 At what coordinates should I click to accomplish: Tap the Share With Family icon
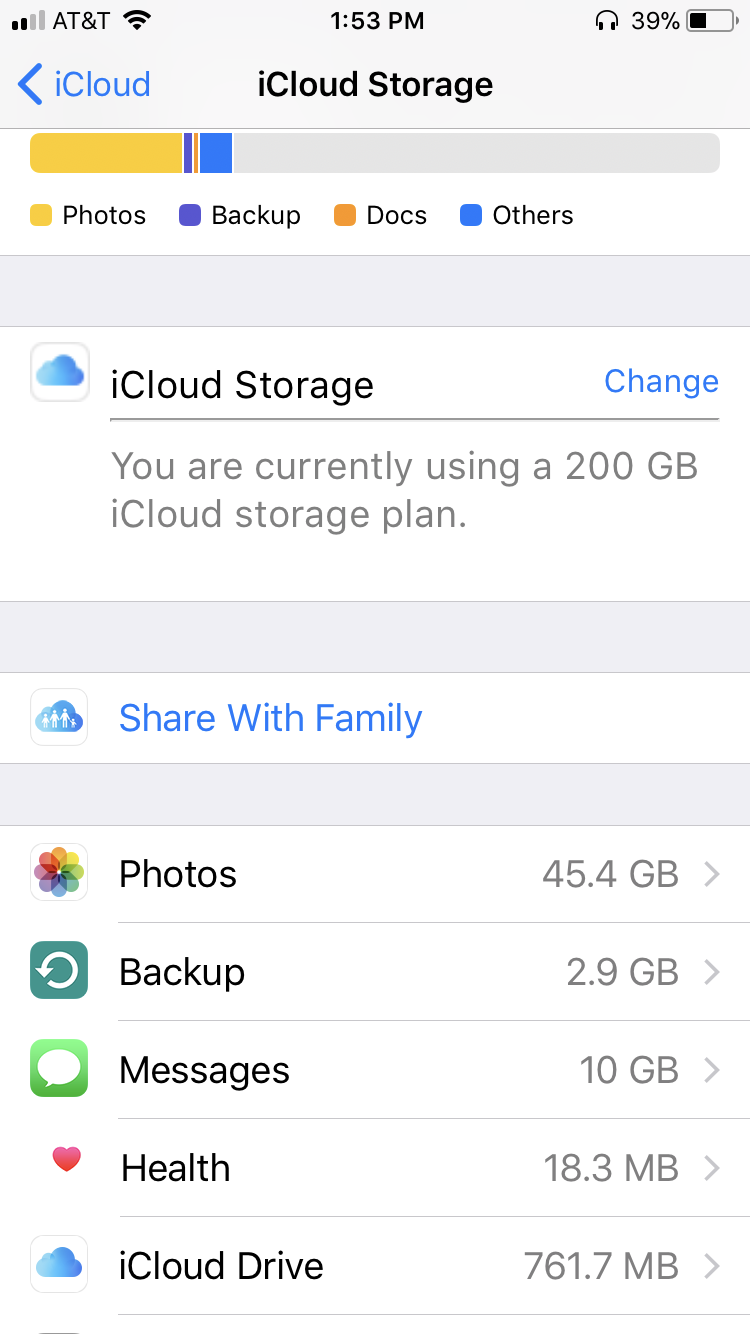pyautogui.click(x=59, y=717)
